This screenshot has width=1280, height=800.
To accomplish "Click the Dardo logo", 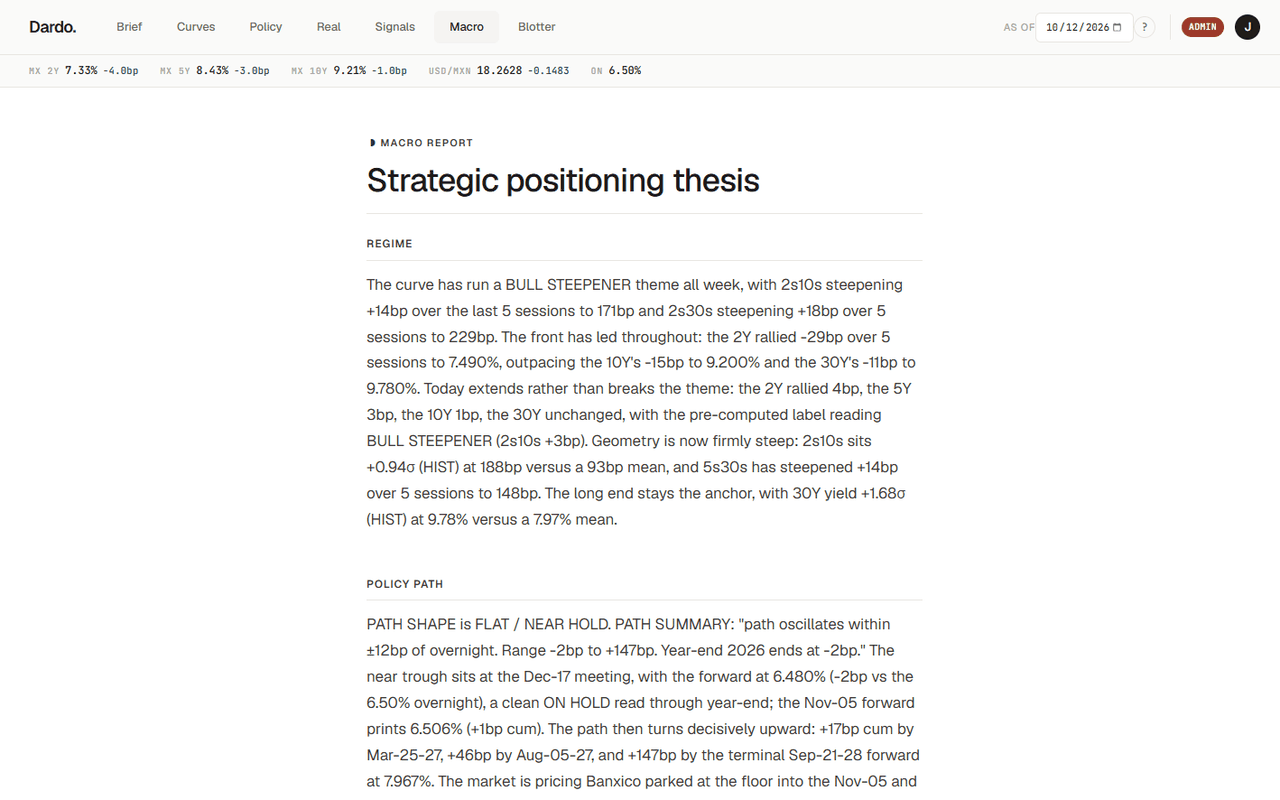I will pos(52,27).
